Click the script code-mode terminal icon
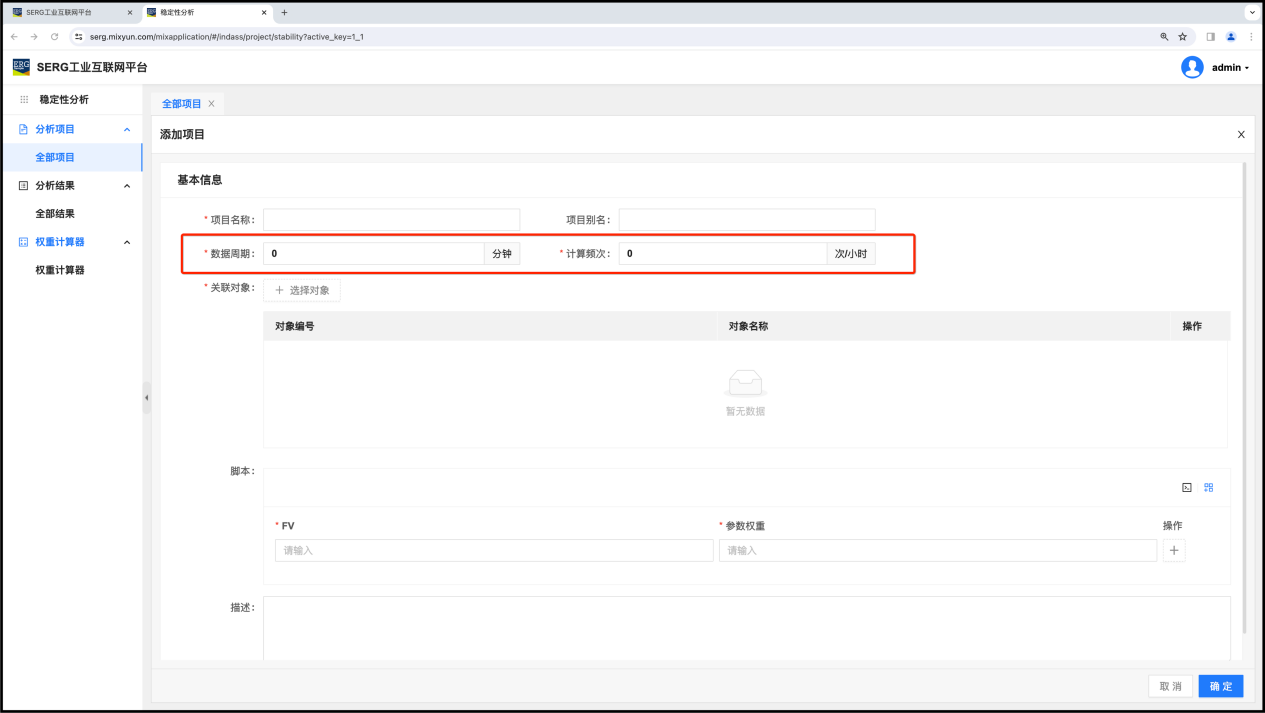Image resolution: width=1265 pixels, height=713 pixels. pyautogui.click(x=1186, y=488)
